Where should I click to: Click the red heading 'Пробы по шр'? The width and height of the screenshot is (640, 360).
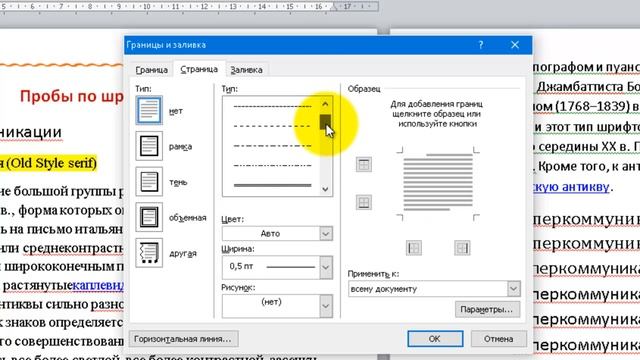(x=71, y=96)
